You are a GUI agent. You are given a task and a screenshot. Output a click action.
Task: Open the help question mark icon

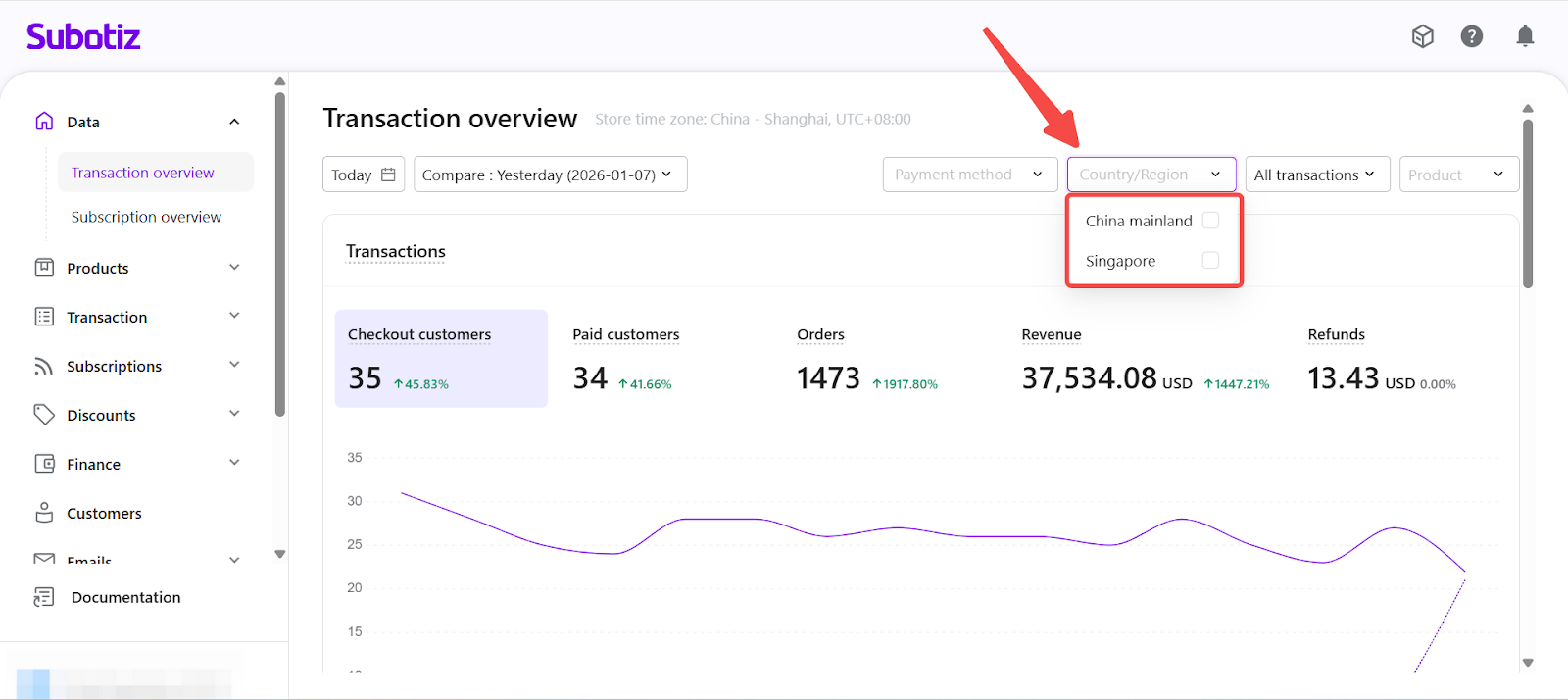(1471, 36)
